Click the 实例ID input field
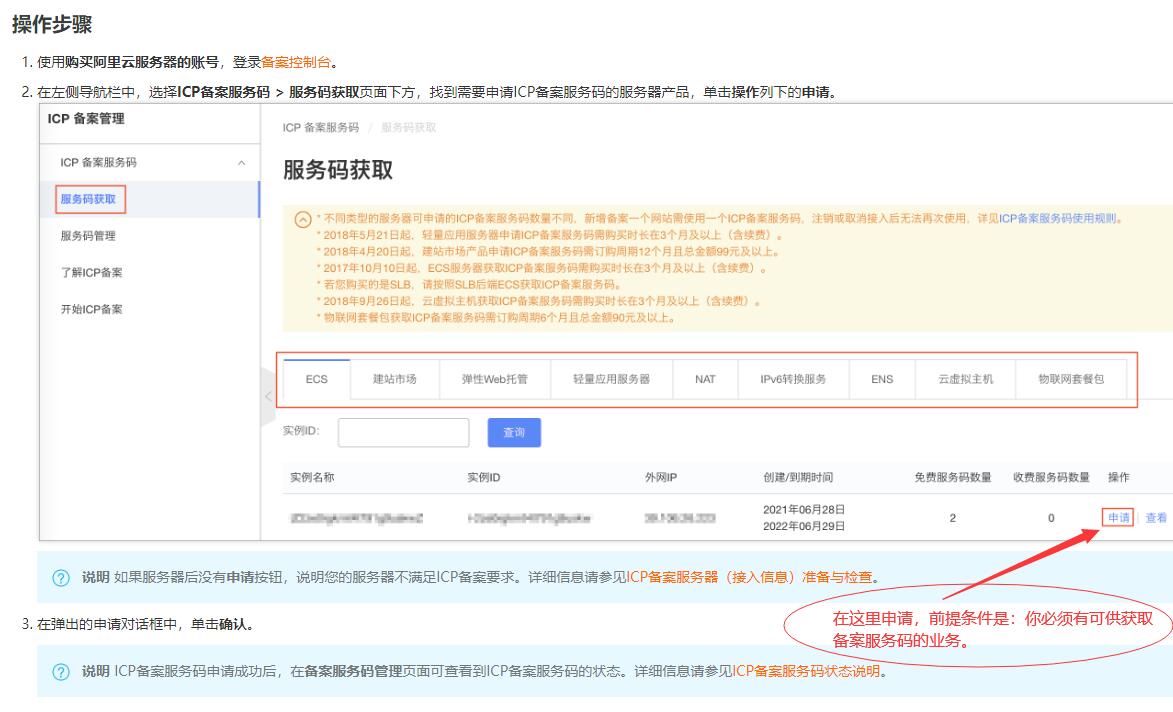The height and width of the screenshot is (712, 1173). point(404,432)
